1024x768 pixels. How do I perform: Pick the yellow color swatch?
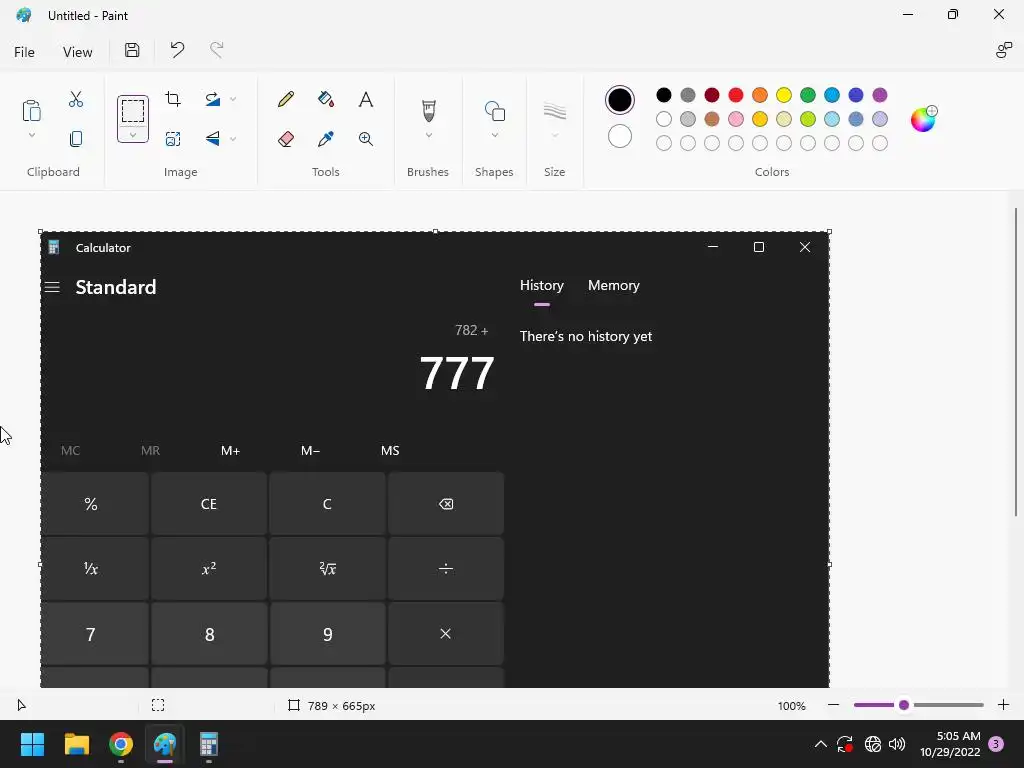pos(784,95)
